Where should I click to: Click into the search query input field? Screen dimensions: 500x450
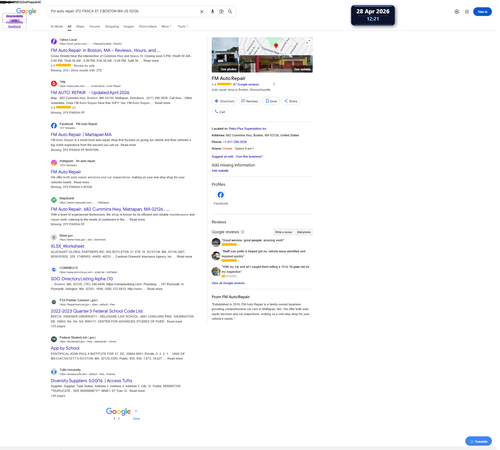[x=123, y=11]
